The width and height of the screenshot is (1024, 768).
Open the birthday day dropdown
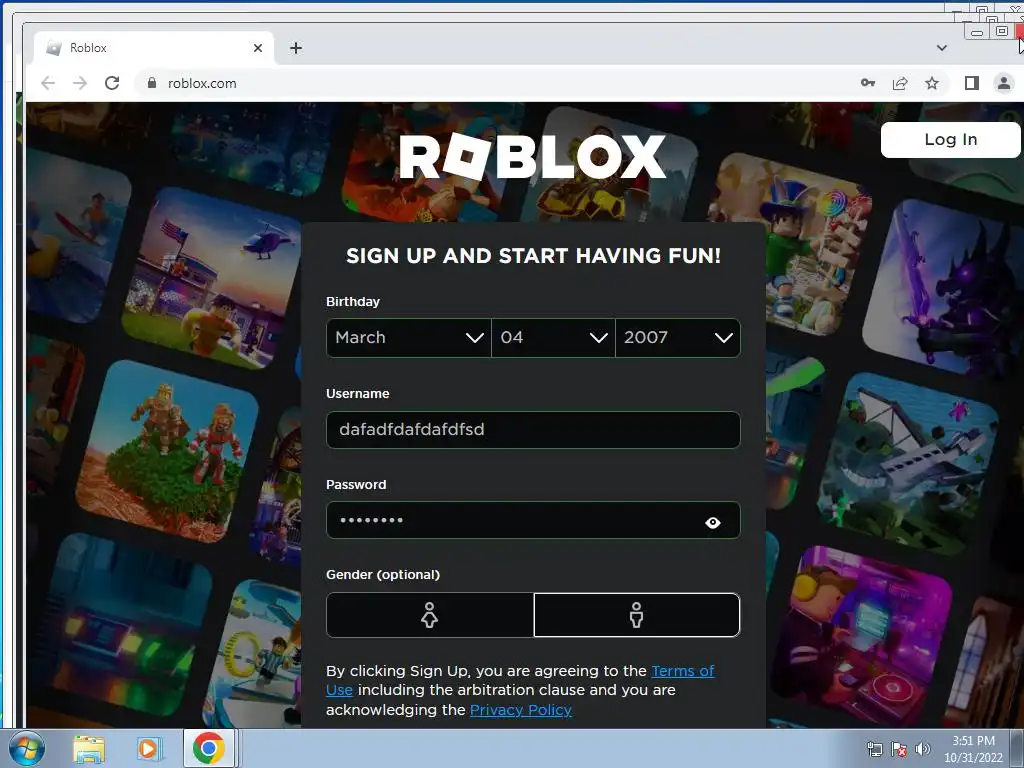(553, 338)
